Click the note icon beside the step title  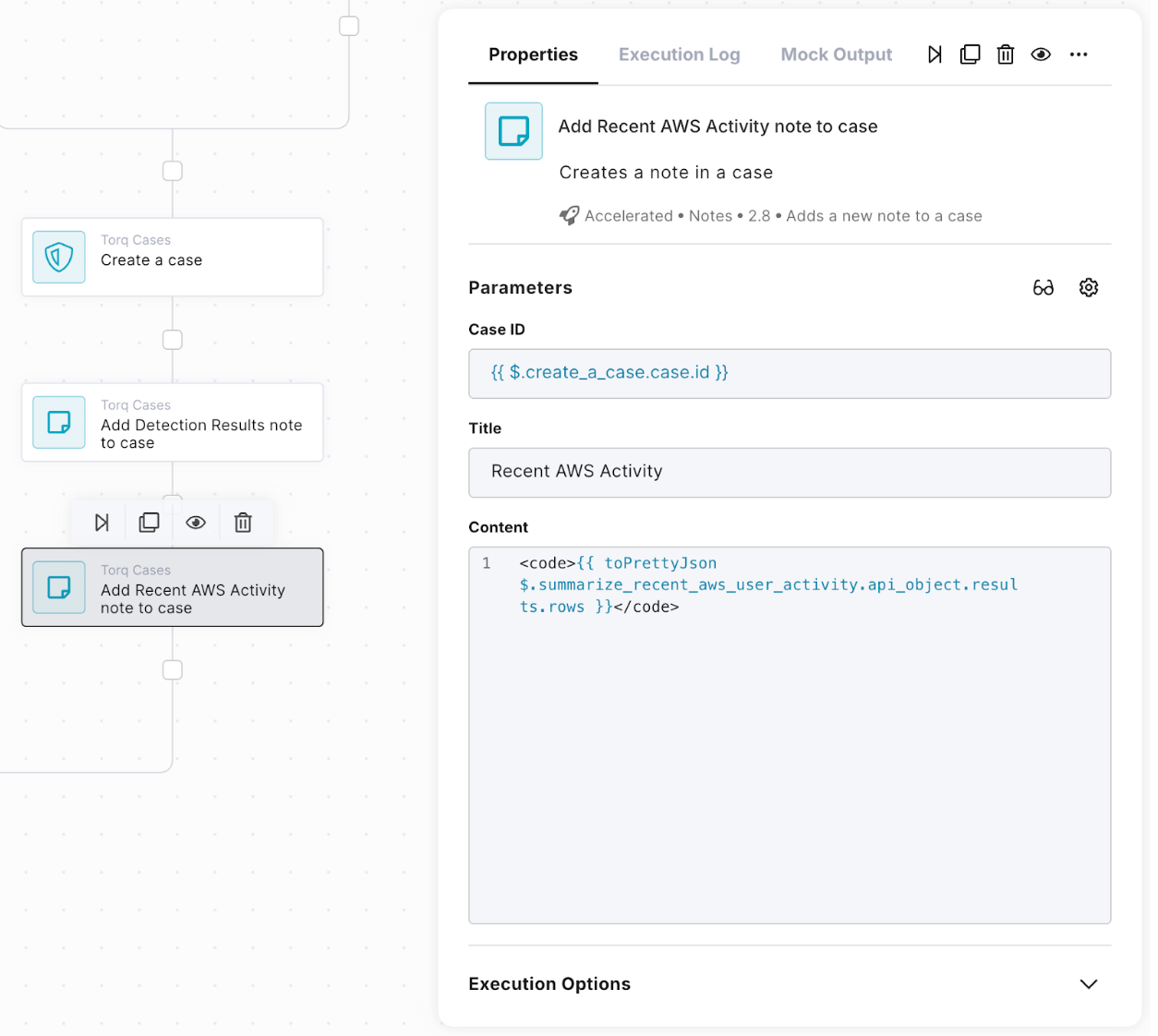(513, 131)
